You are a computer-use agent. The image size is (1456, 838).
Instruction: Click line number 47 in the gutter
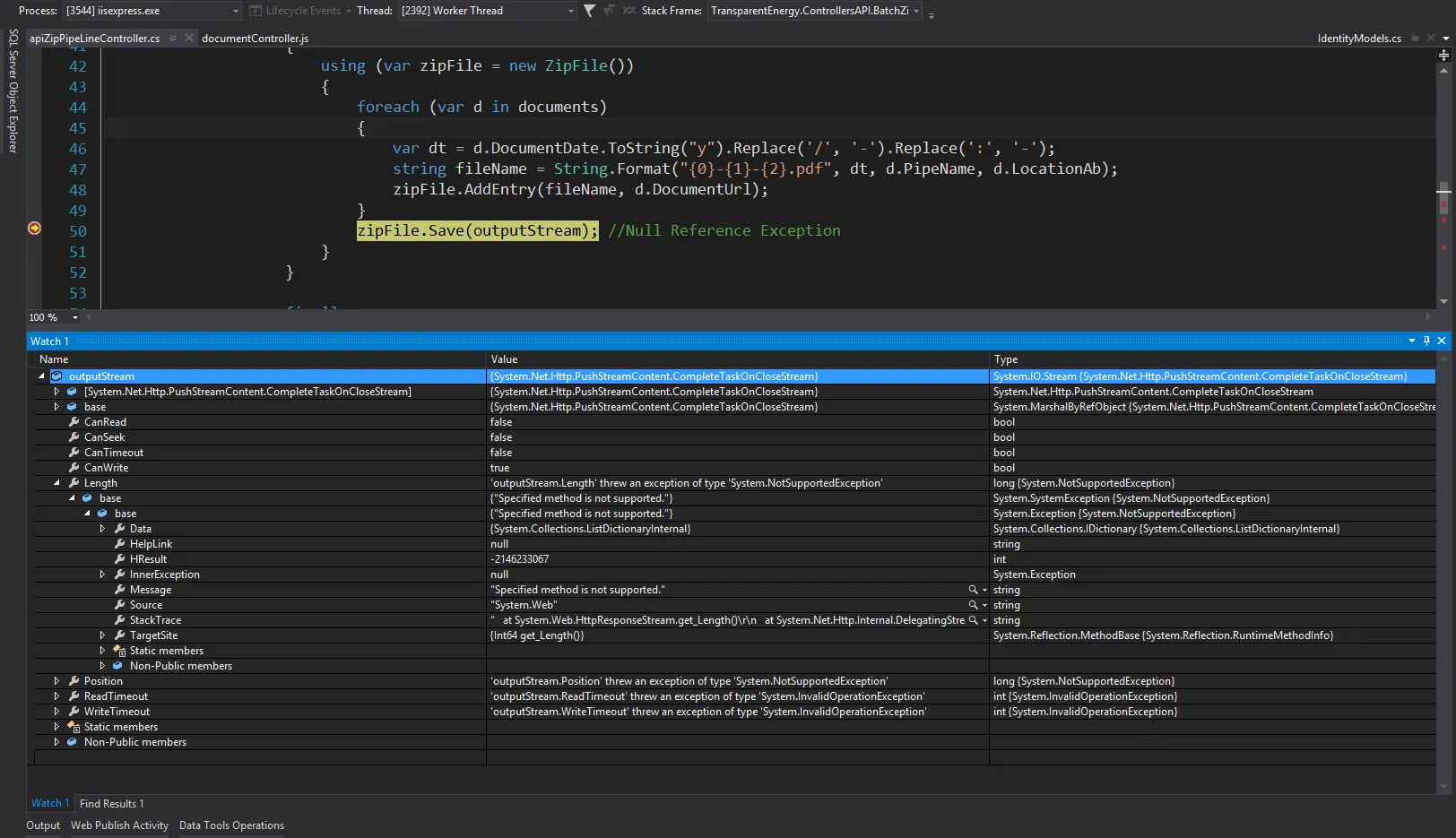[78, 169]
